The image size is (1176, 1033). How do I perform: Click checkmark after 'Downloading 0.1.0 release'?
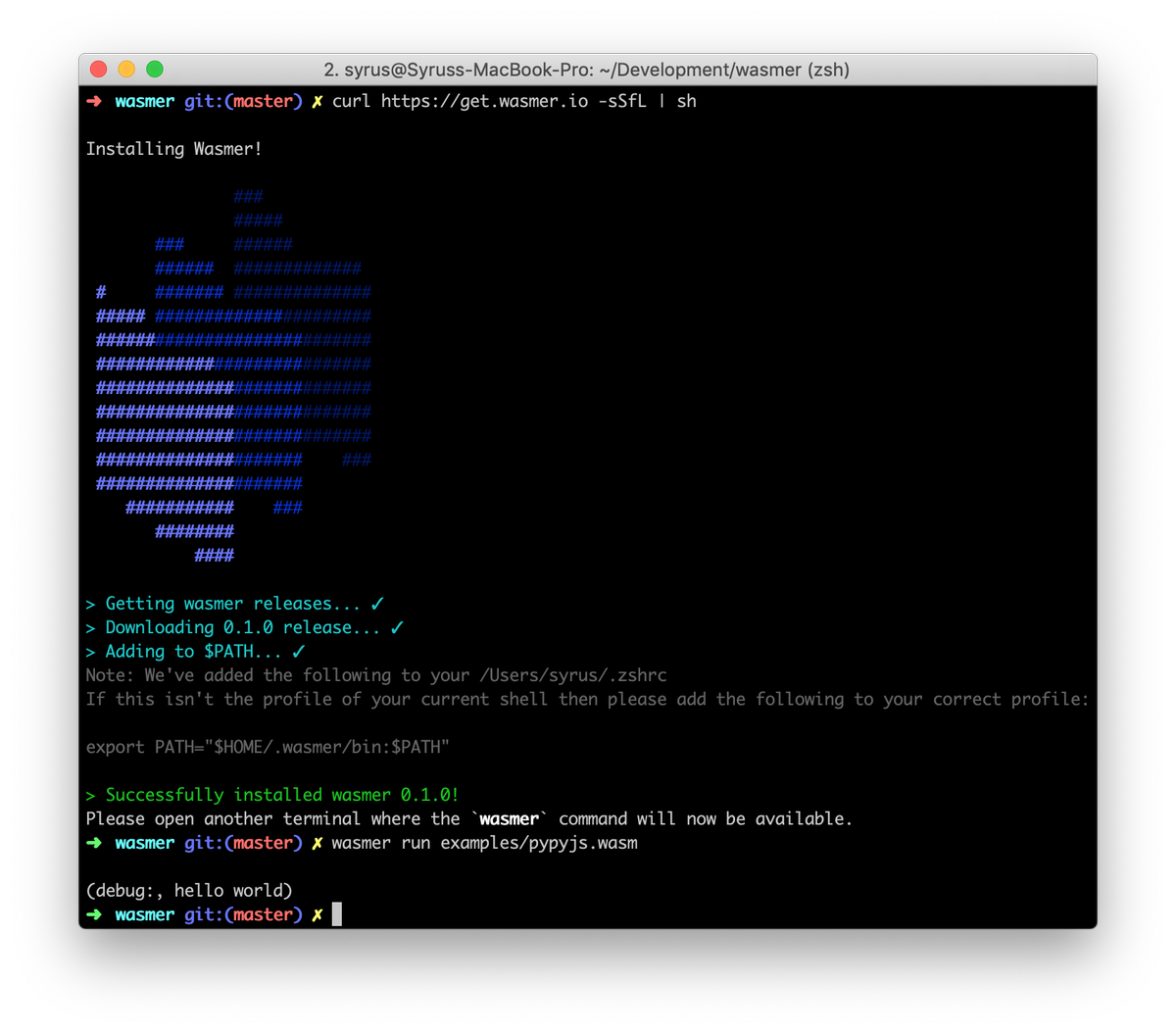[397, 627]
